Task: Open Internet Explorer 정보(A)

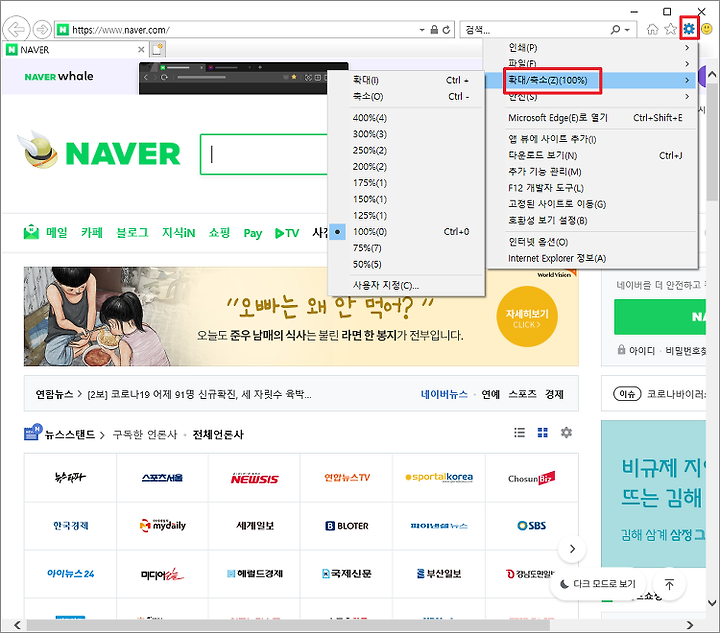Action: (592, 258)
